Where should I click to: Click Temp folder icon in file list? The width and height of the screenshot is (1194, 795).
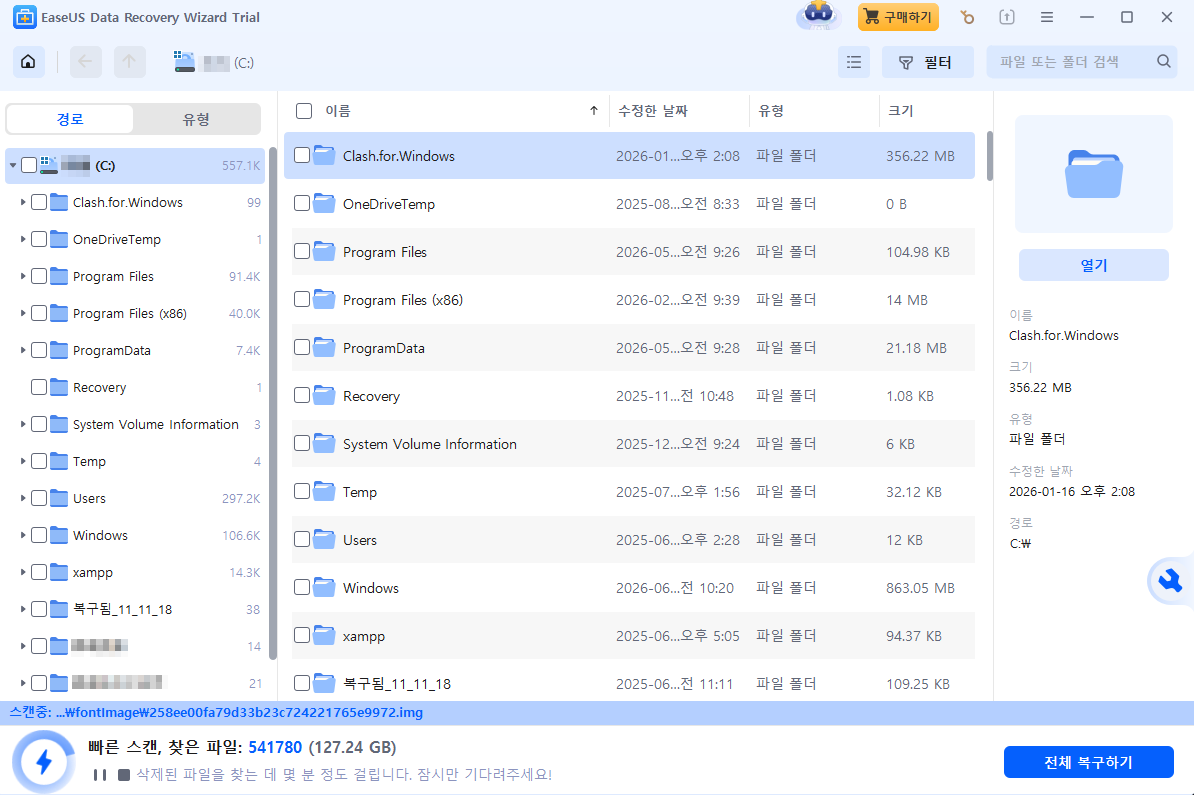[324, 491]
